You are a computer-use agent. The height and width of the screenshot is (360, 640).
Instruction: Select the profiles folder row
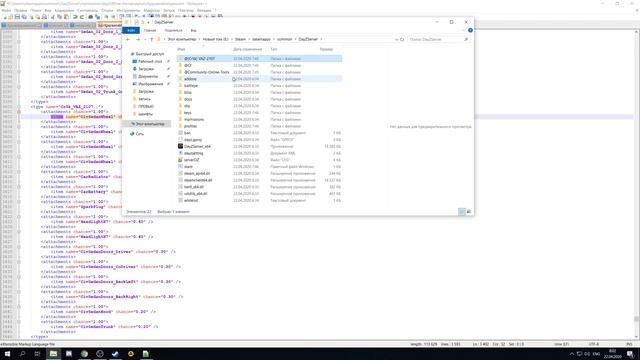[x=260, y=126]
